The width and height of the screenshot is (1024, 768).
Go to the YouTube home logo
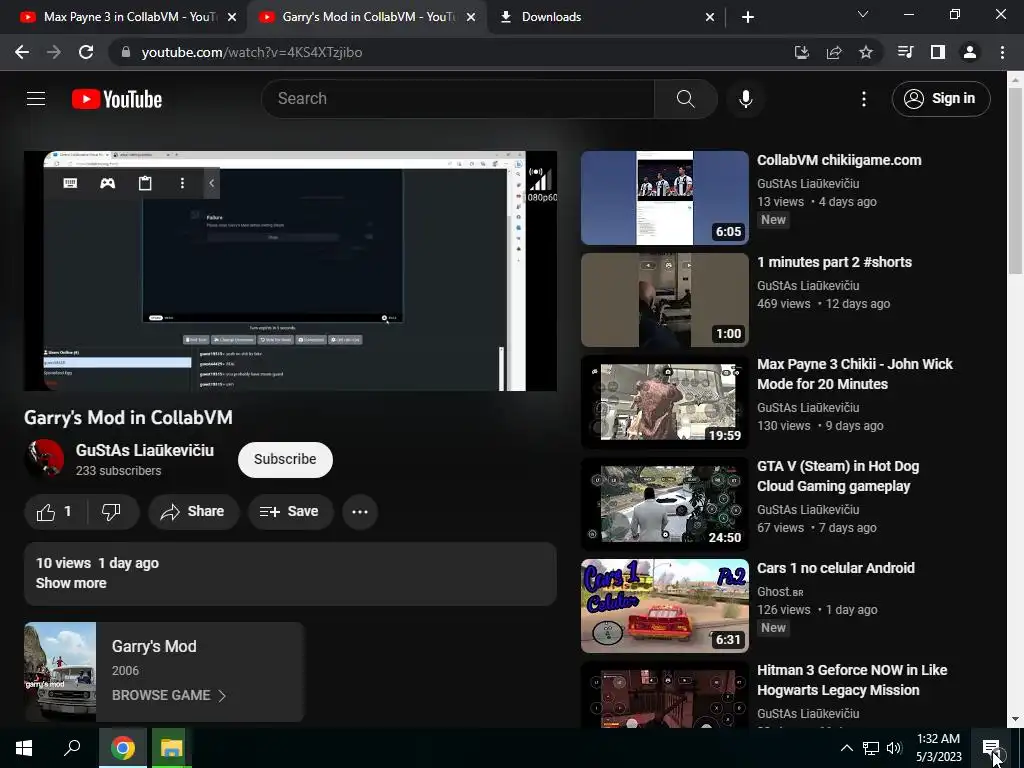[x=117, y=99]
